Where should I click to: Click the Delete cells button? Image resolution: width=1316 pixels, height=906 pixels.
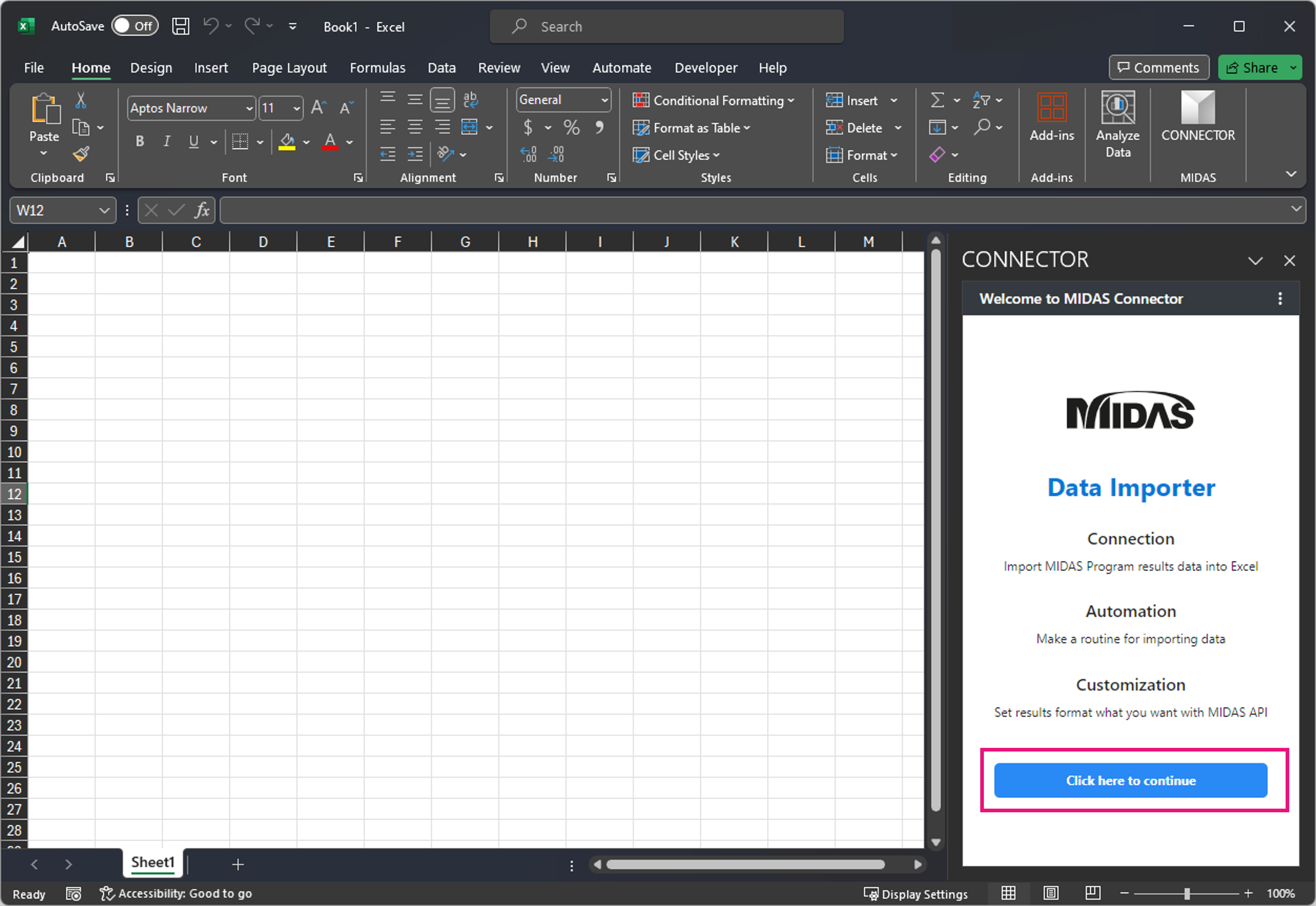click(854, 128)
